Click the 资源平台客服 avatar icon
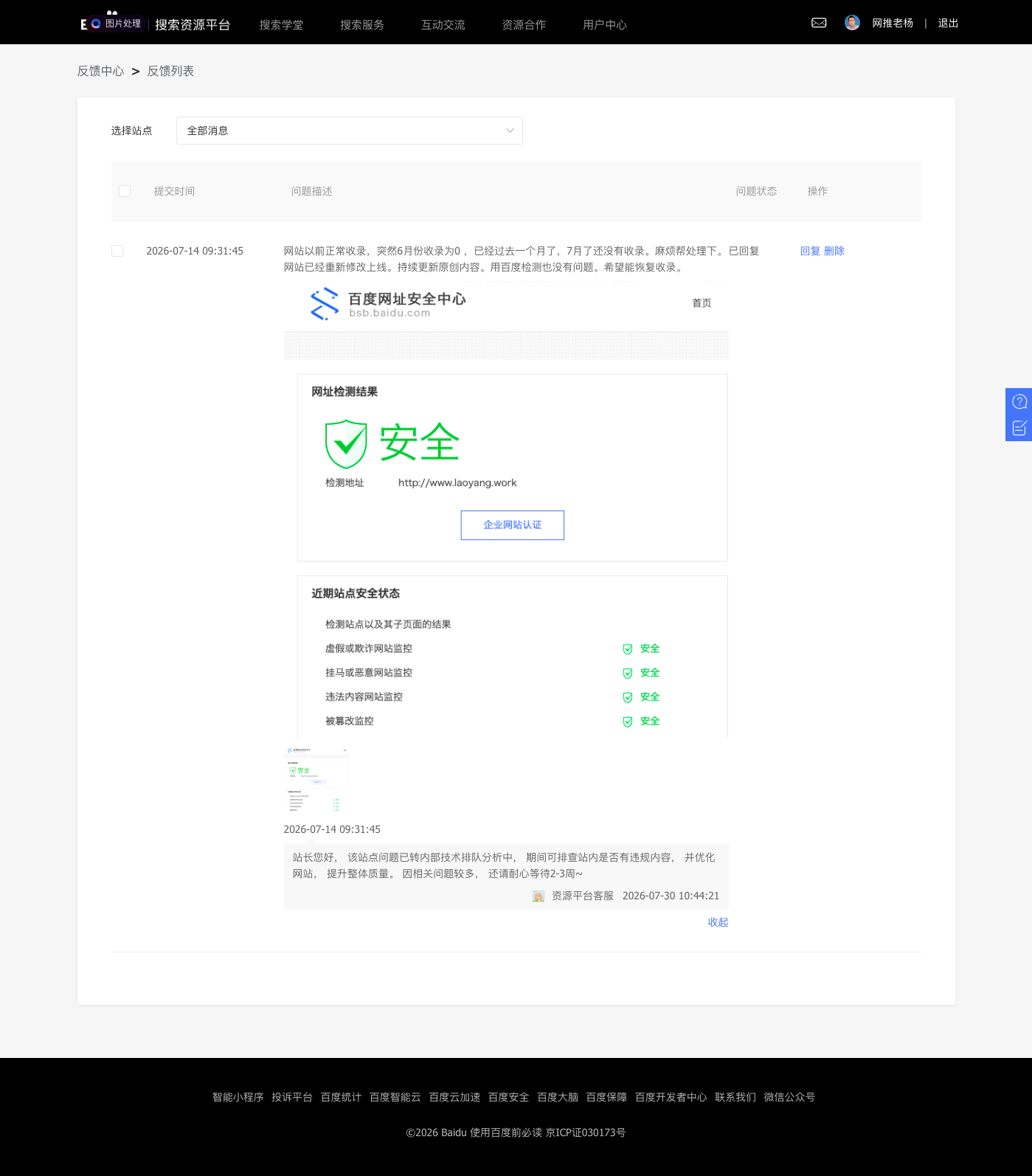1032x1176 pixels. [538, 896]
